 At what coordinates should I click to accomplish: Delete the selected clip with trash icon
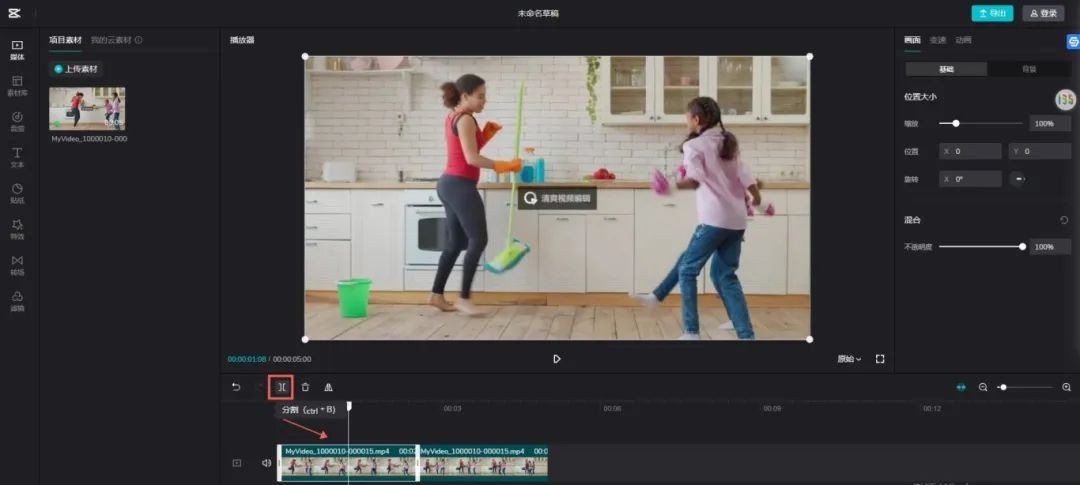(x=305, y=387)
